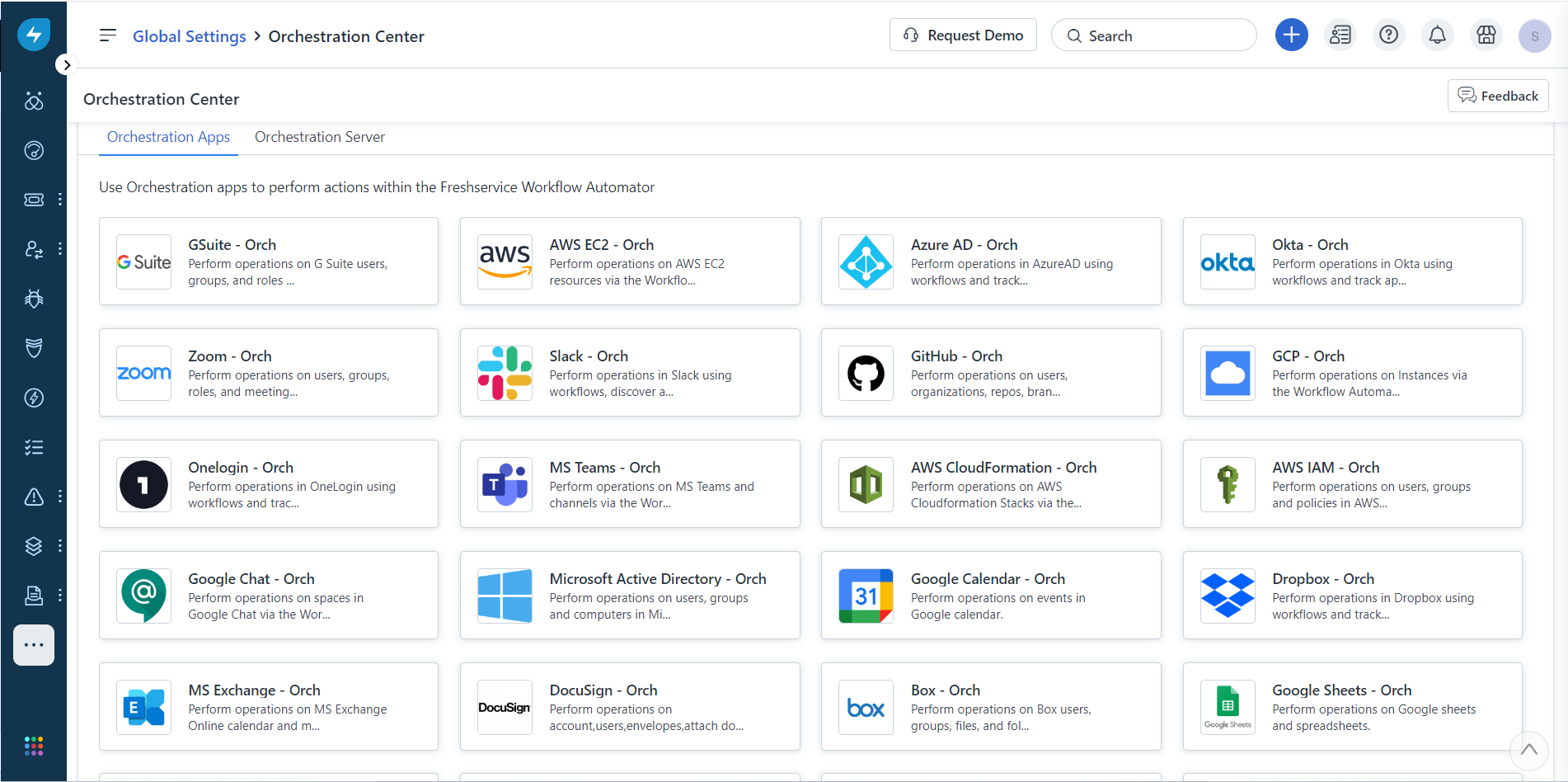The width and height of the screenshot is (1568, 782).
Task: Open Google Sheets - Orch title
Action: (1341, 690)
